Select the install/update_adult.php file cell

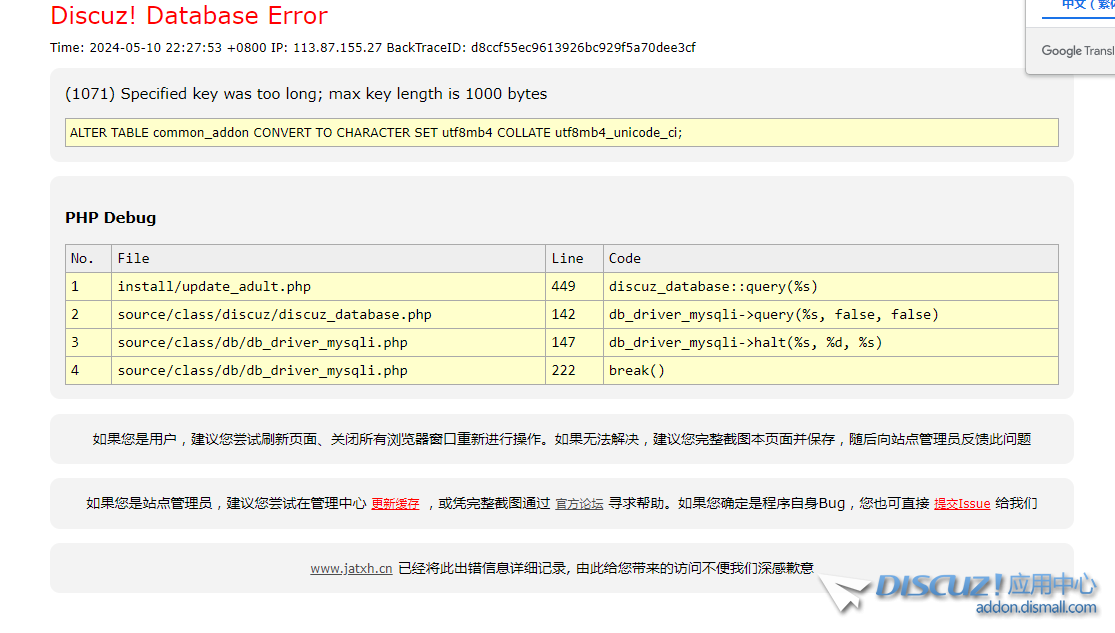214,287
